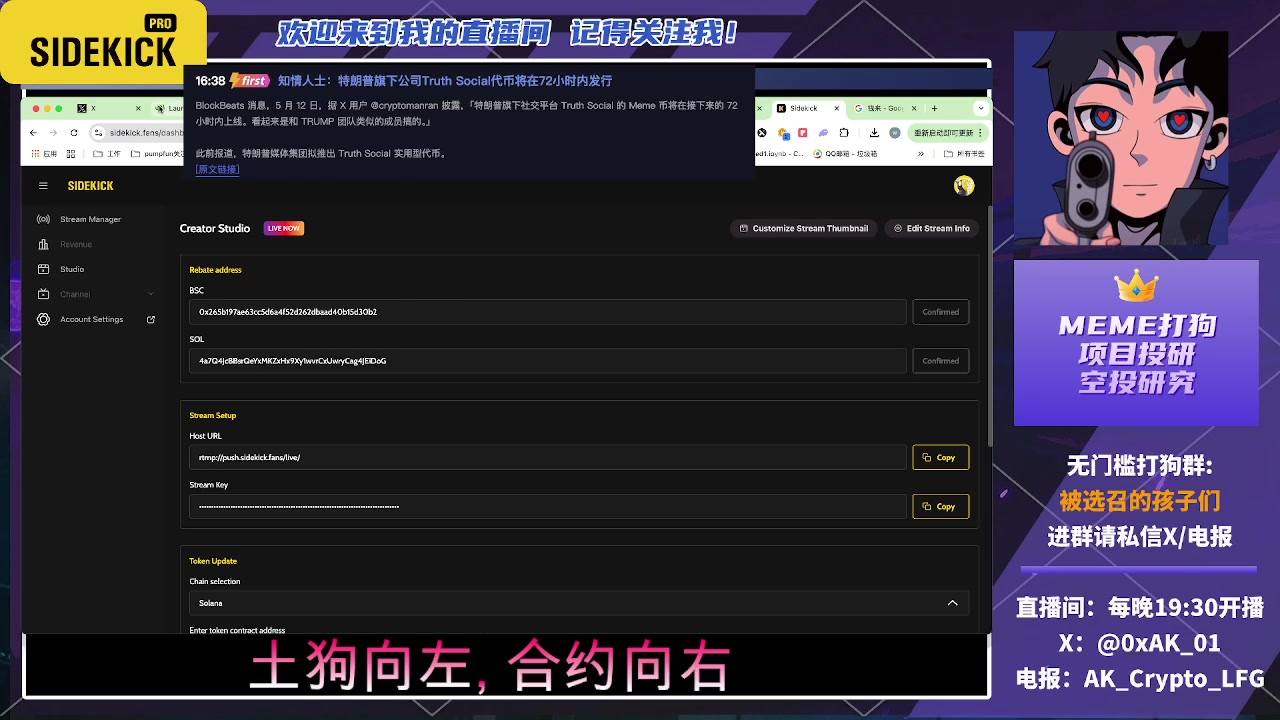The image size is (1280, 720).
Task: Open Studio in the sidebar
Action: click(71, 269)
